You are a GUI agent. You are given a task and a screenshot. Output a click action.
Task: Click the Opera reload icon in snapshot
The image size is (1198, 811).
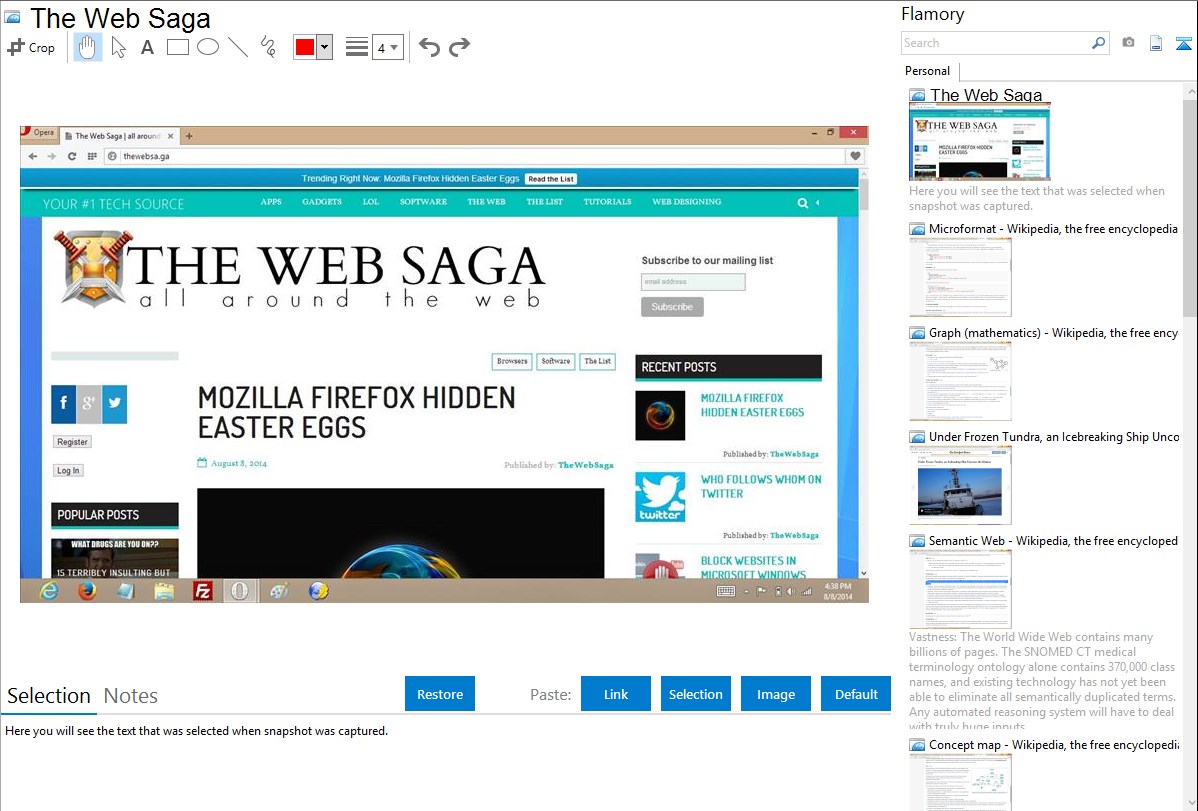tap(72, 156)
